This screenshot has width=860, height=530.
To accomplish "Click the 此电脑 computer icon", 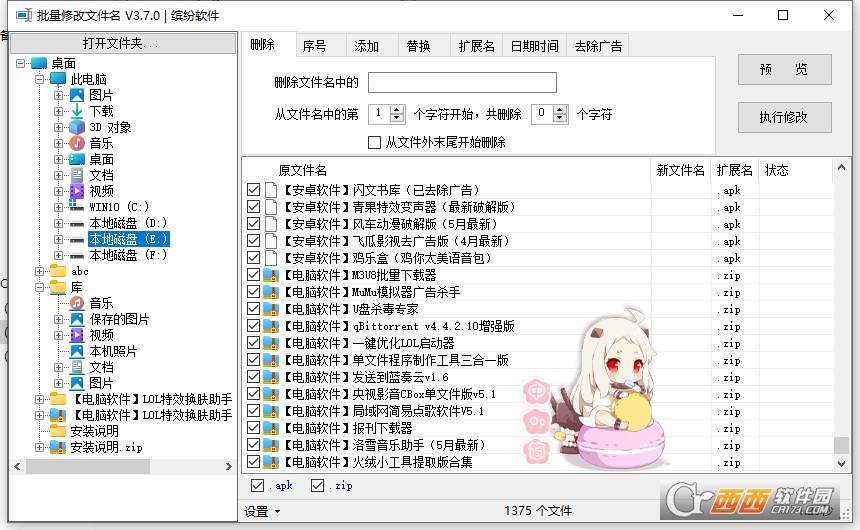I will click(x=58, y=79).
